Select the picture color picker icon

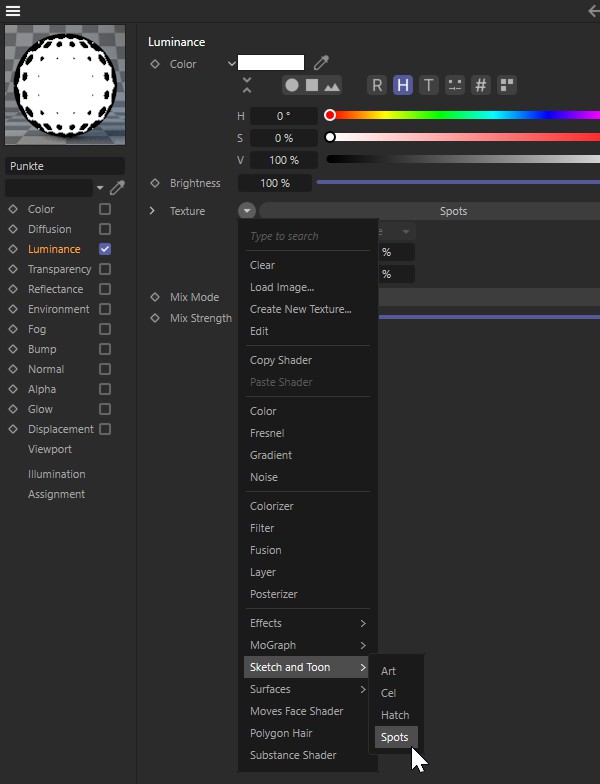point(332,86)
